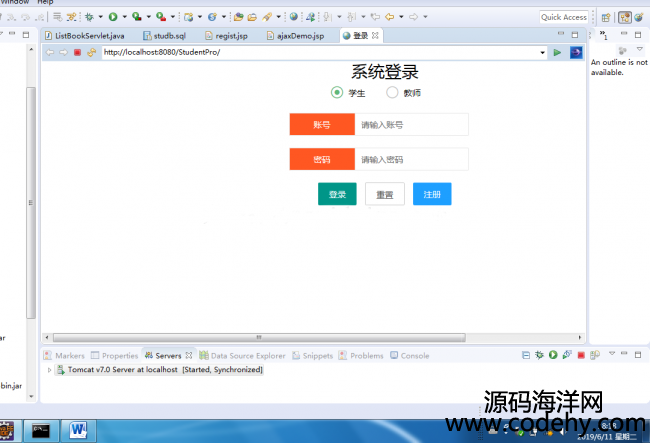Click the Quick Access search box

(x=564, y=17)
